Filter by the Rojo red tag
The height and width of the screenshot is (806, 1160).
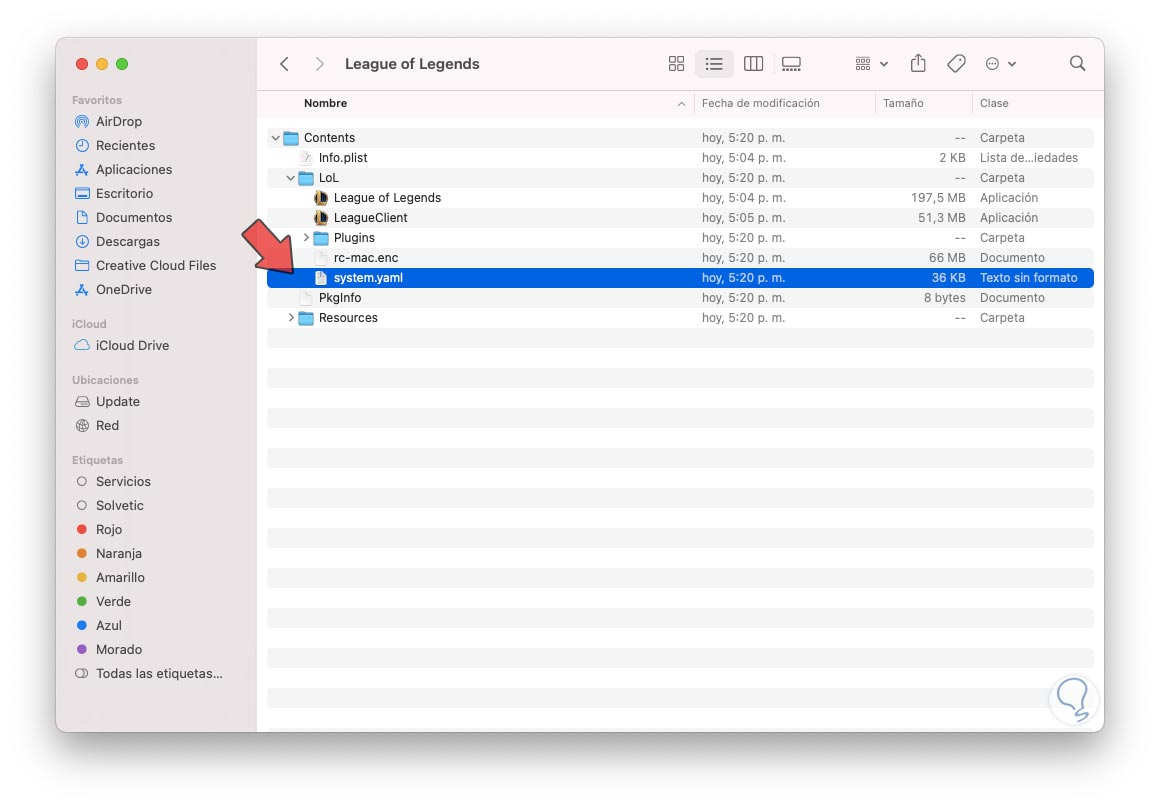109,529
